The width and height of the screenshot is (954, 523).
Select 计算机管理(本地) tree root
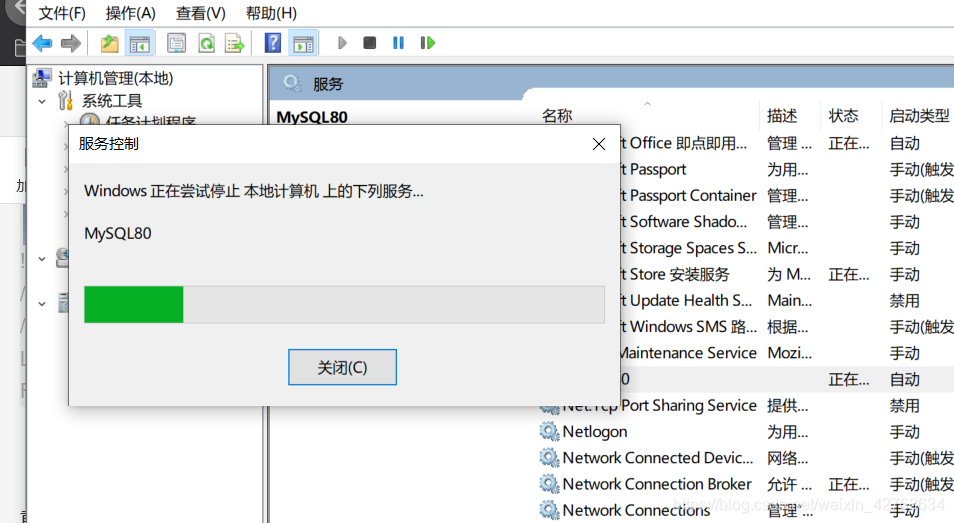(116, 78)
